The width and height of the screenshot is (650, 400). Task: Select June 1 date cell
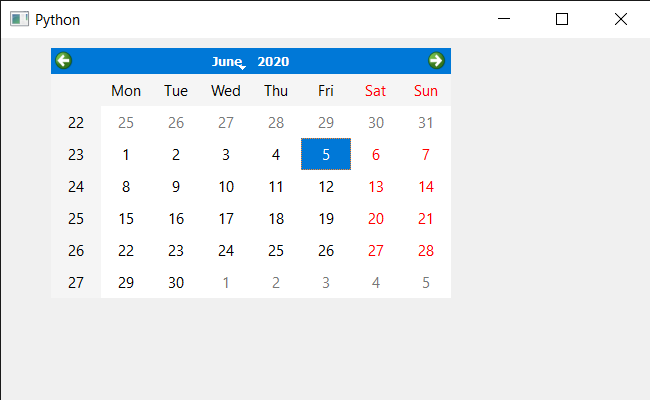[x=126, y=154]
